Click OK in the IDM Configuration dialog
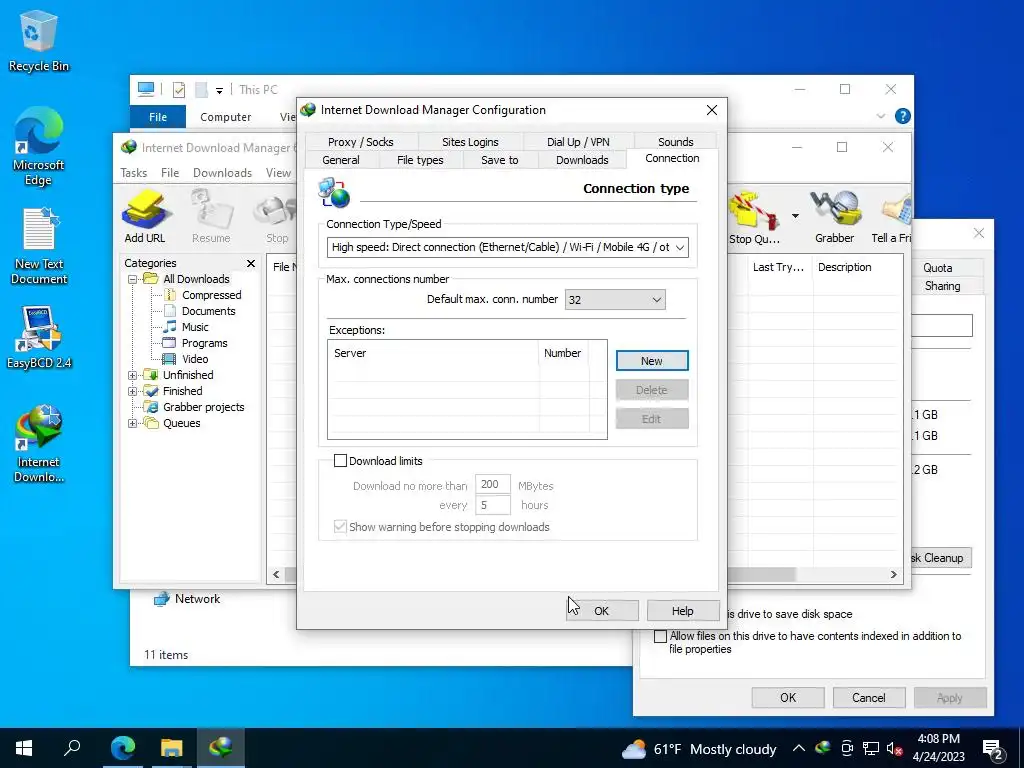 click(602, 611)
